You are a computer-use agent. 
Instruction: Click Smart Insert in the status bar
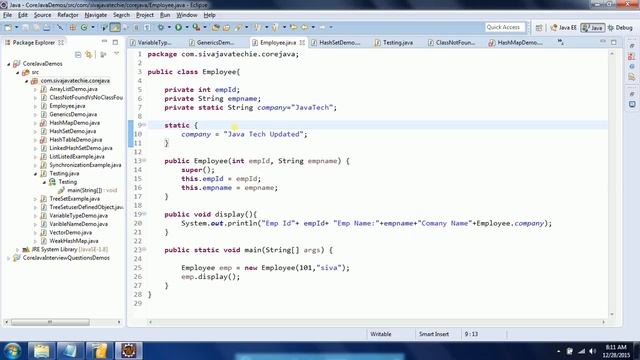pos(433,334)
